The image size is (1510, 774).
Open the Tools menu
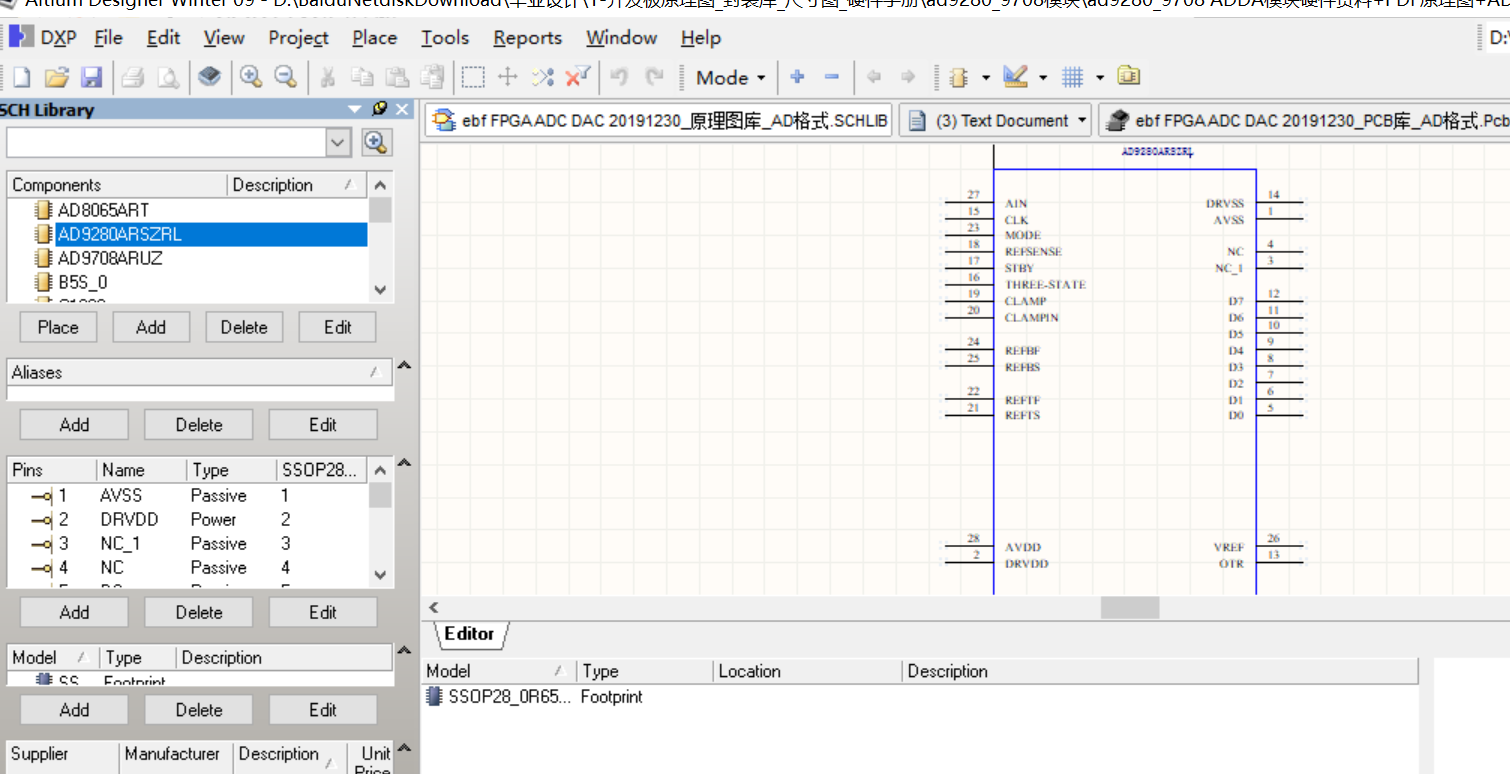coord(445,38)
